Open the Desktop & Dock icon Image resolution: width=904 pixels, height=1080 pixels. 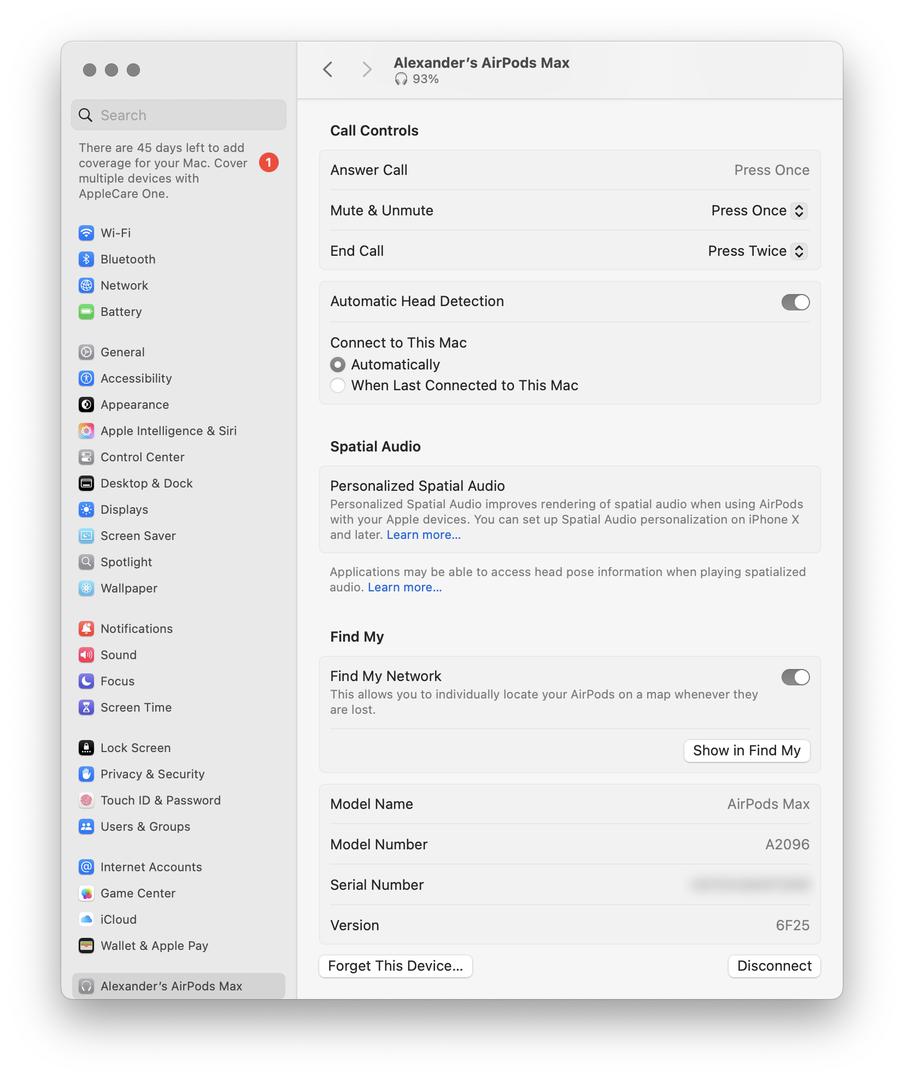[x=86, y=483]
